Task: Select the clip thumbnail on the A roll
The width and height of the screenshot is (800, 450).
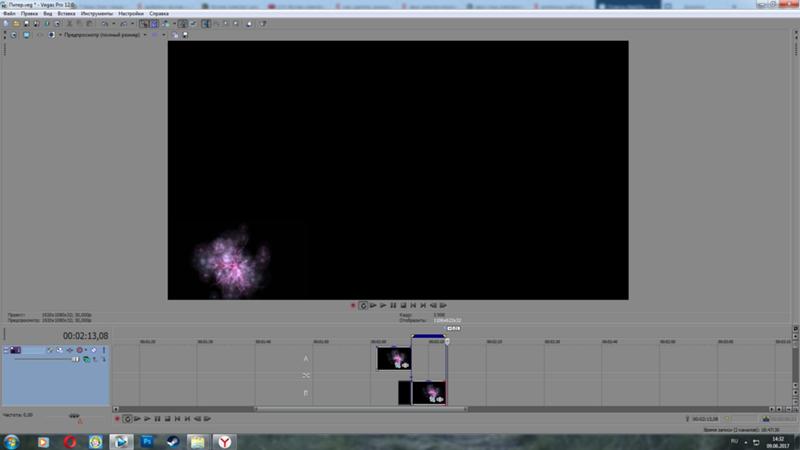Action: pyautogui.click(x=394, y=358)
